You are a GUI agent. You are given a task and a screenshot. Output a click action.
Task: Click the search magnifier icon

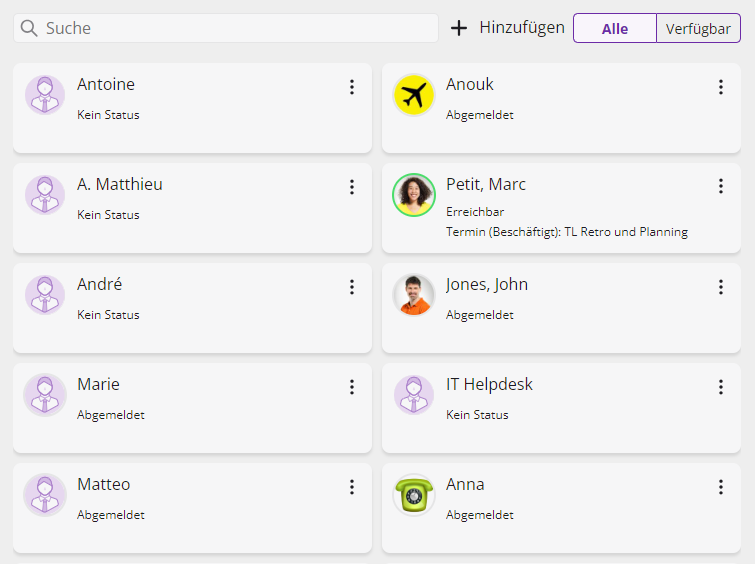point(29,28)
